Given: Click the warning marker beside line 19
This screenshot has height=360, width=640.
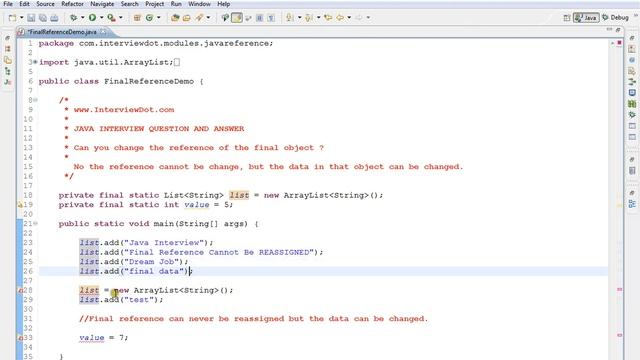Looking at the screenshot, I should 20,205.
